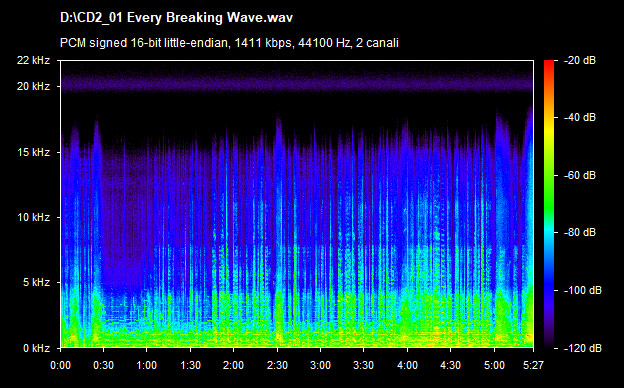Click the 1:30 time axis marker
Screen dimensions: 624x388
(190, 365)
